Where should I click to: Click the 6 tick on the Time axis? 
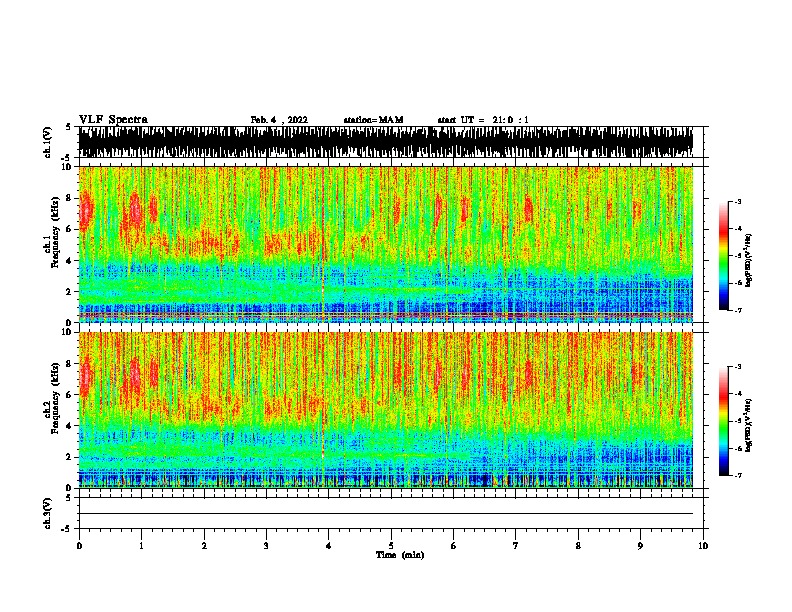[454, 545]
